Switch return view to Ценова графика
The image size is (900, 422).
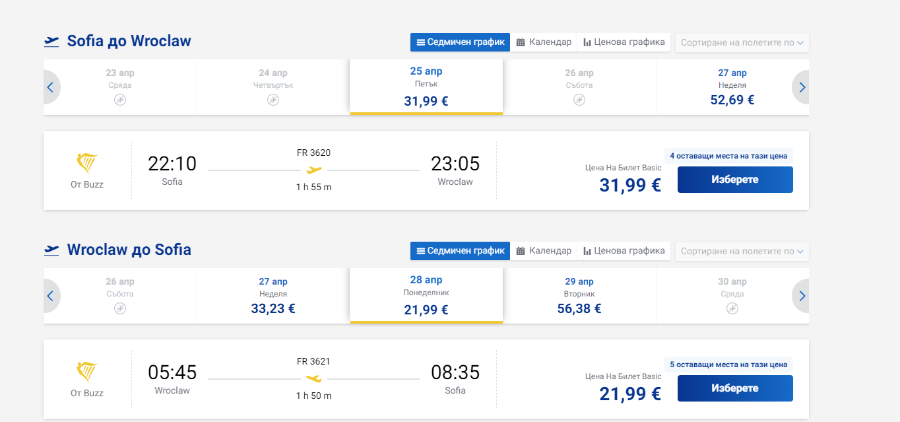624,250
